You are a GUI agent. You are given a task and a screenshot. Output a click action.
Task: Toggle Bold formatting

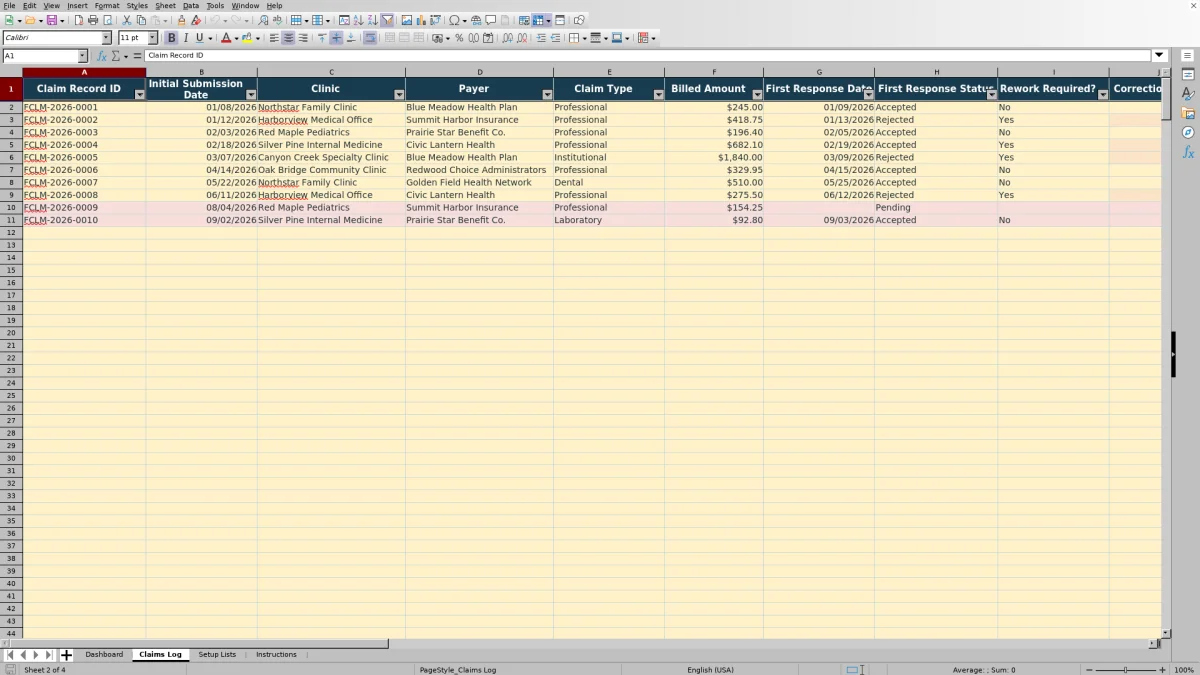click(172, 38)
